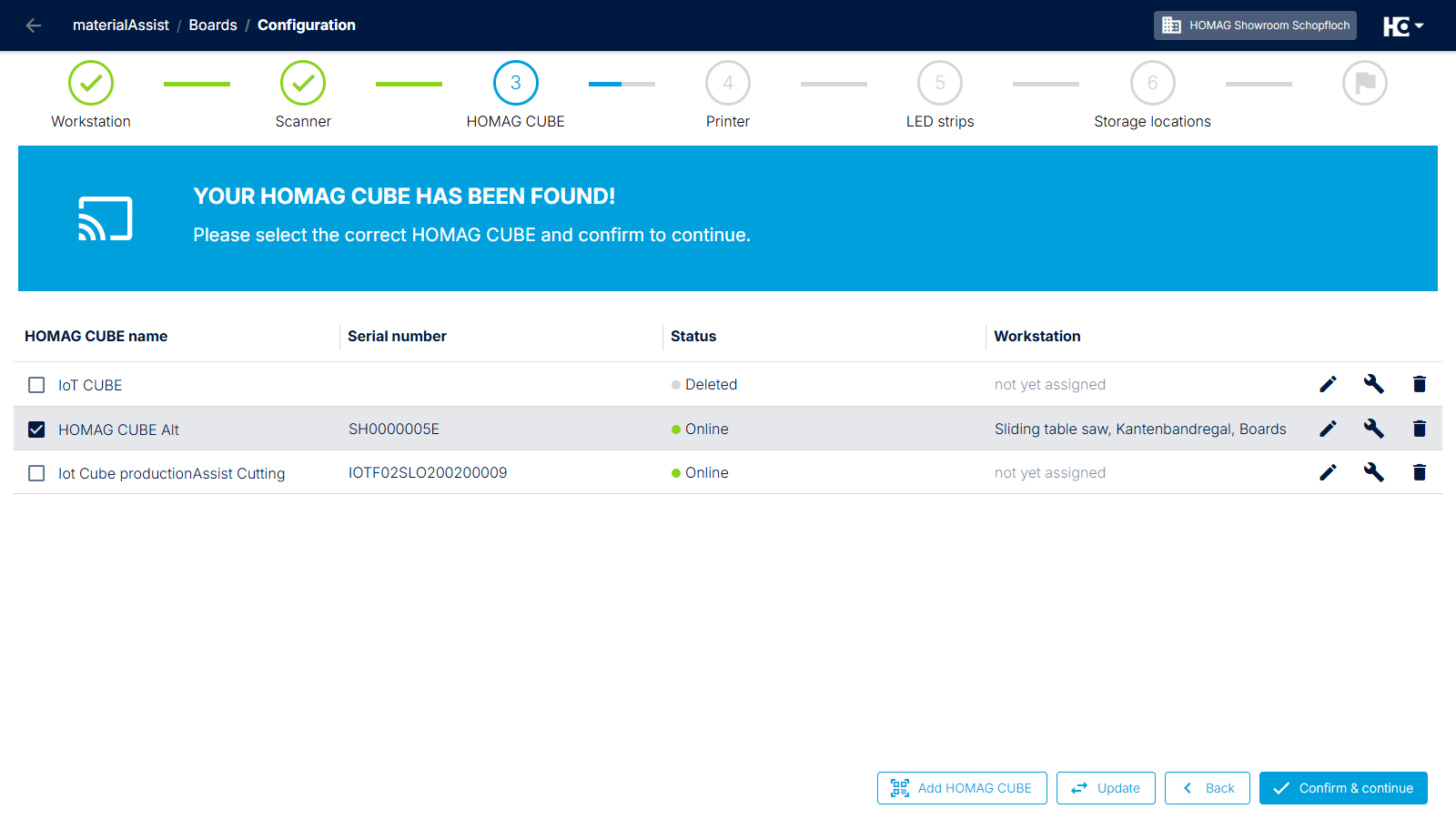Tick the IoT CUBE checkbox
The height and width of the screenshot is (819, 1456).
coord(36,385)
